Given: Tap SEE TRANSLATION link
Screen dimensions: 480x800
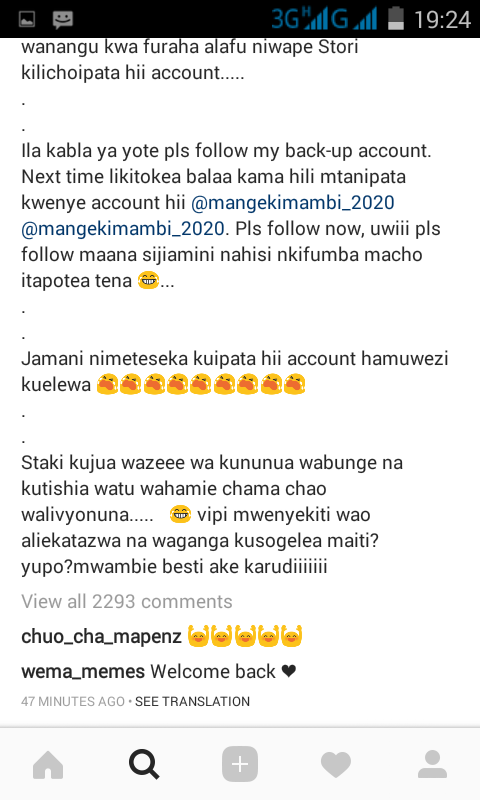Looking at the screenshot, I should [x=192, y=702].
